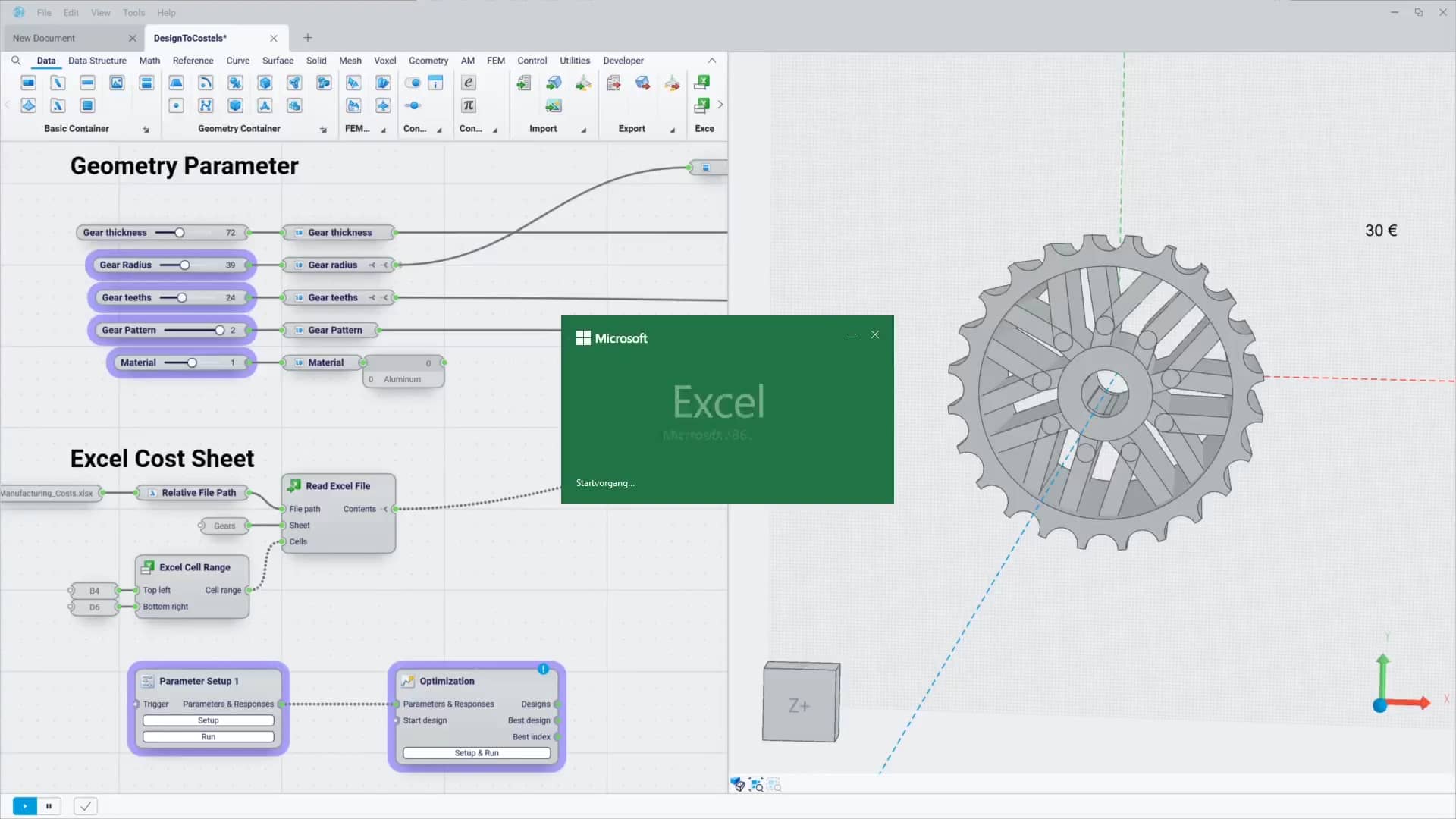Click the B4 top left cell input

(94, 591)
